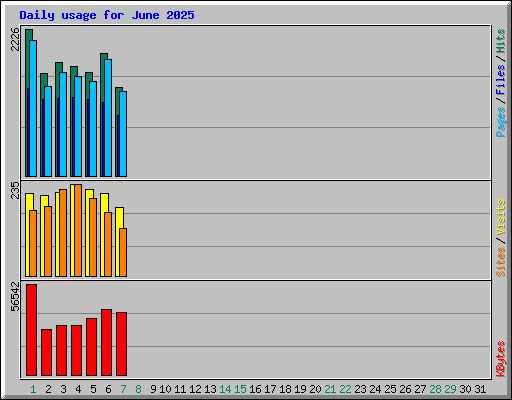Click the day 23 label on the x-axis
512x400 pixels.
(x=360, y=389)
